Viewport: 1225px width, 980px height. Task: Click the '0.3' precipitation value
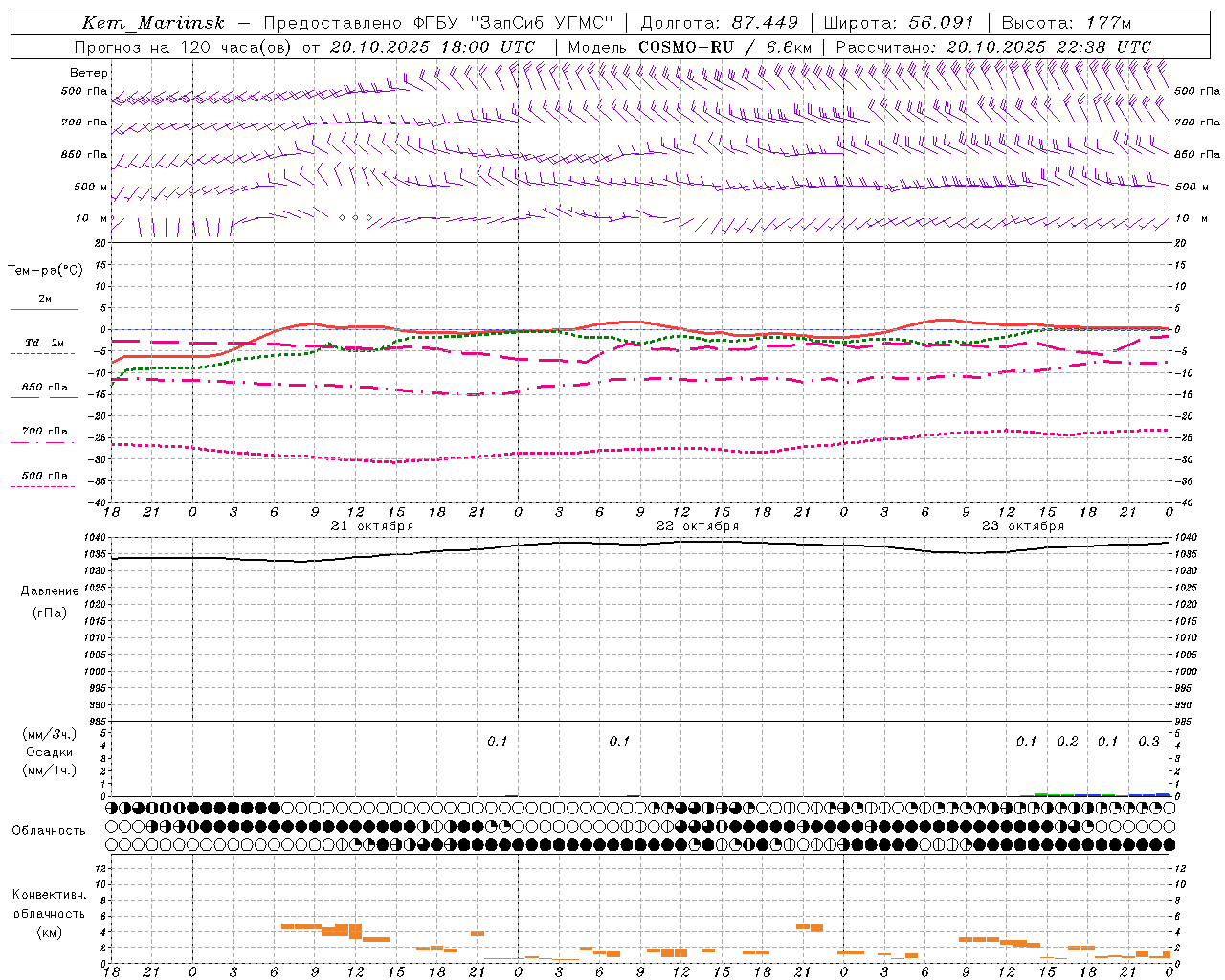[x=1148, y=742]
